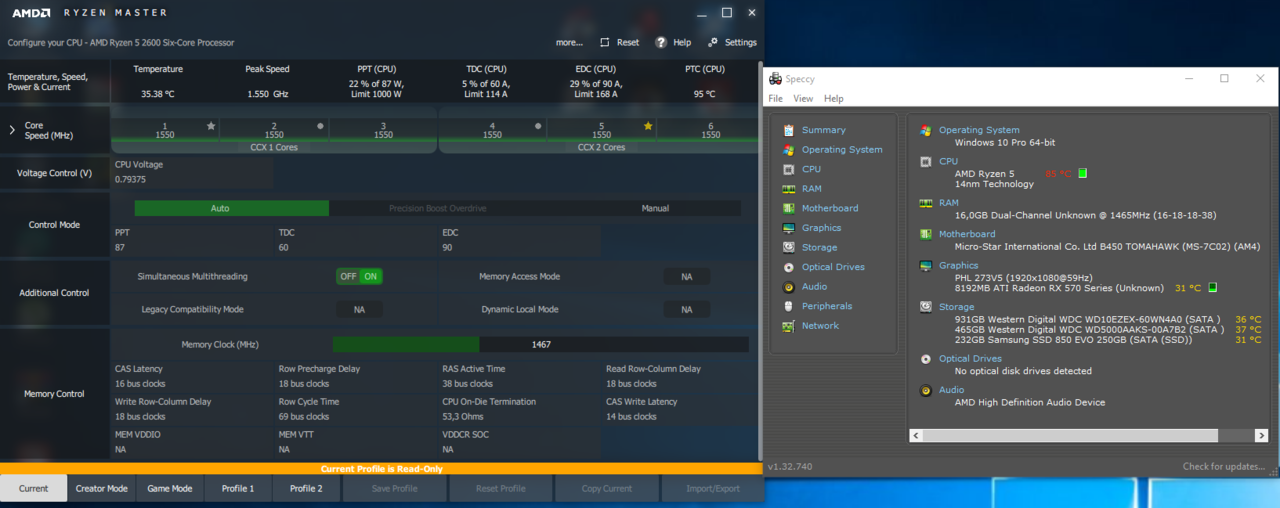Click the Import/Export button

(x=712, y=488)
